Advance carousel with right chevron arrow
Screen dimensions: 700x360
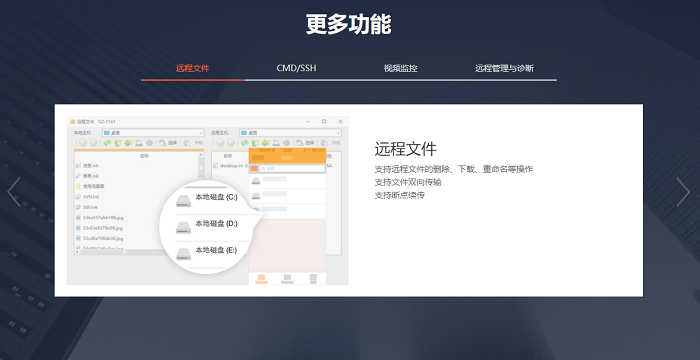click(683, 192)
